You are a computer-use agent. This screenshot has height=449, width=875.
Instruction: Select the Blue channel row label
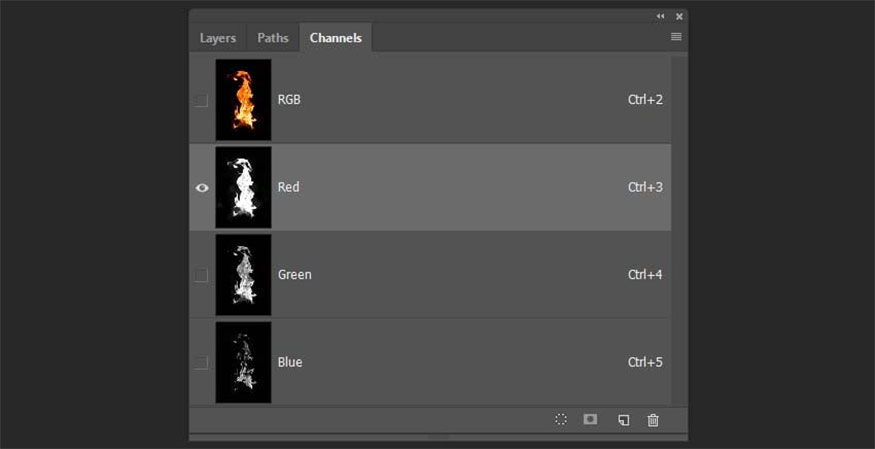tap(290, 362)
